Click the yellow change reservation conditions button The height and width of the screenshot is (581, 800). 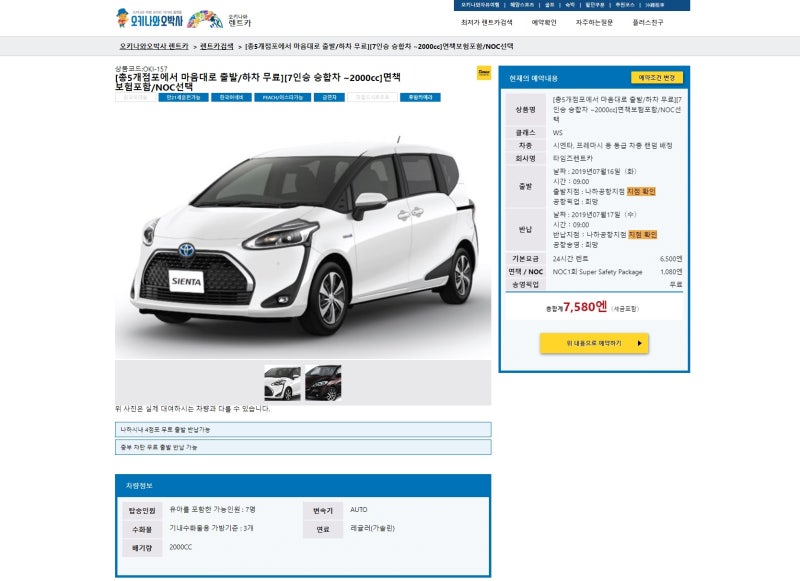point(657,78)
